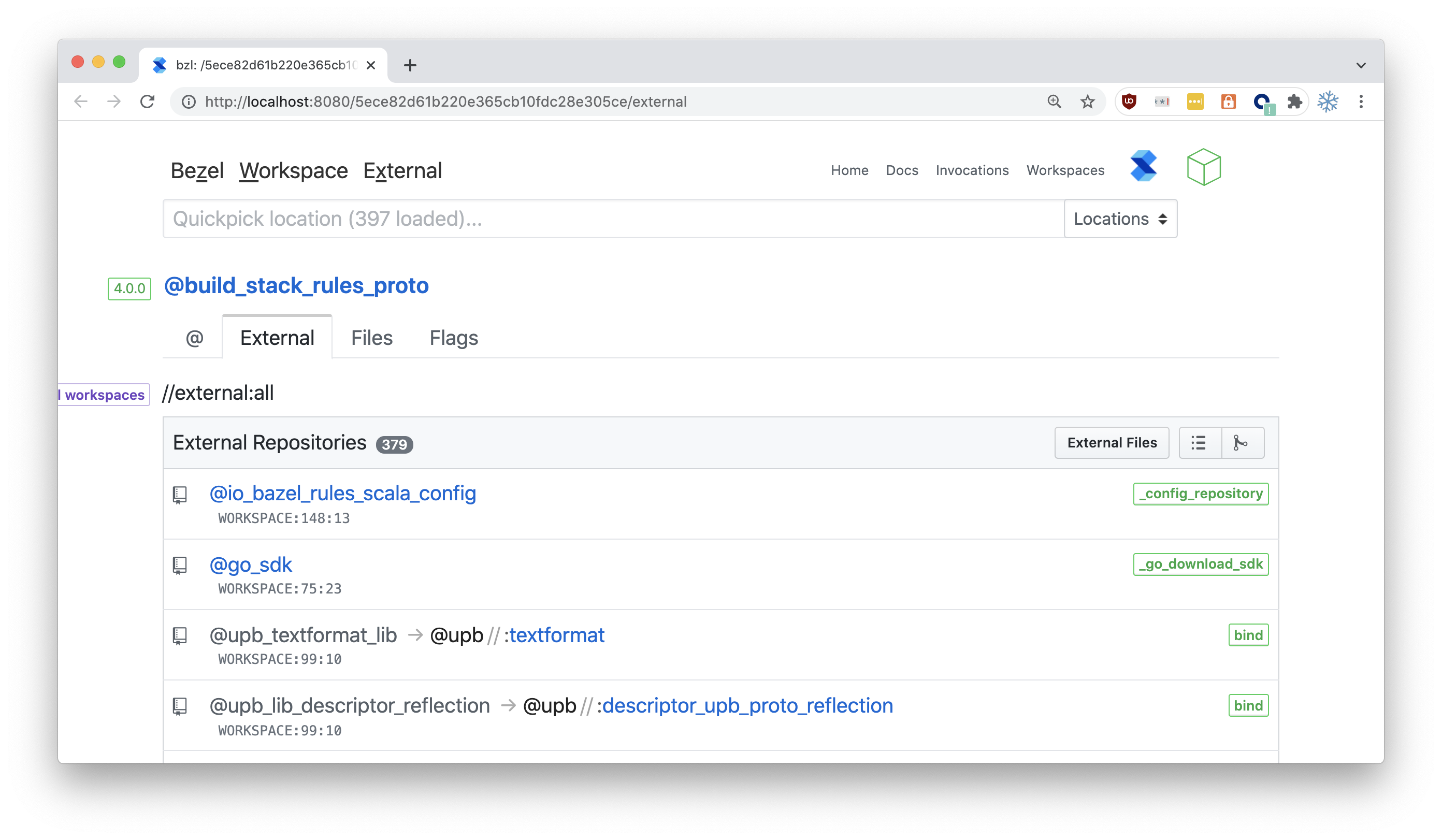Open the Docs navigation link
Screen dimensions: 1442x840
point(902,170)
